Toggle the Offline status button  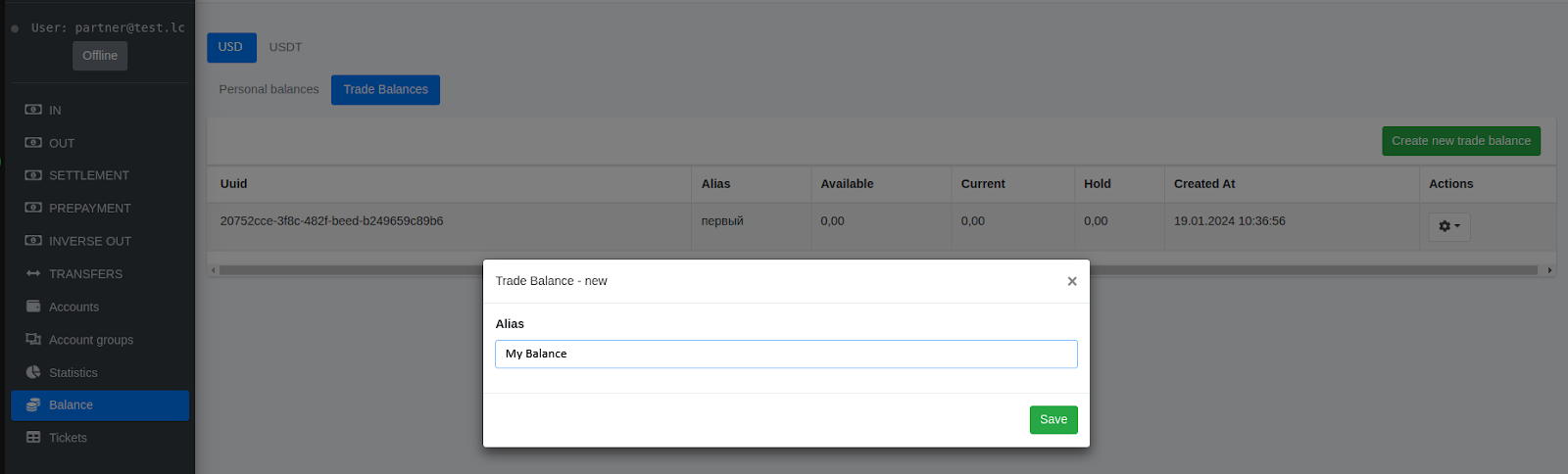100,56
